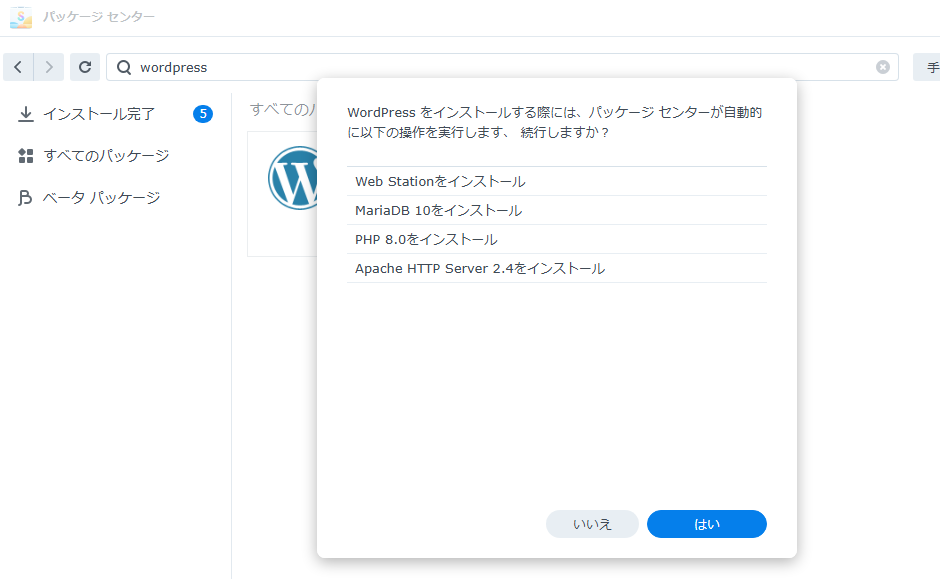Select the PHP 8.0をインストール row
This screenshot has width=940, height=579.
(557, 239)
